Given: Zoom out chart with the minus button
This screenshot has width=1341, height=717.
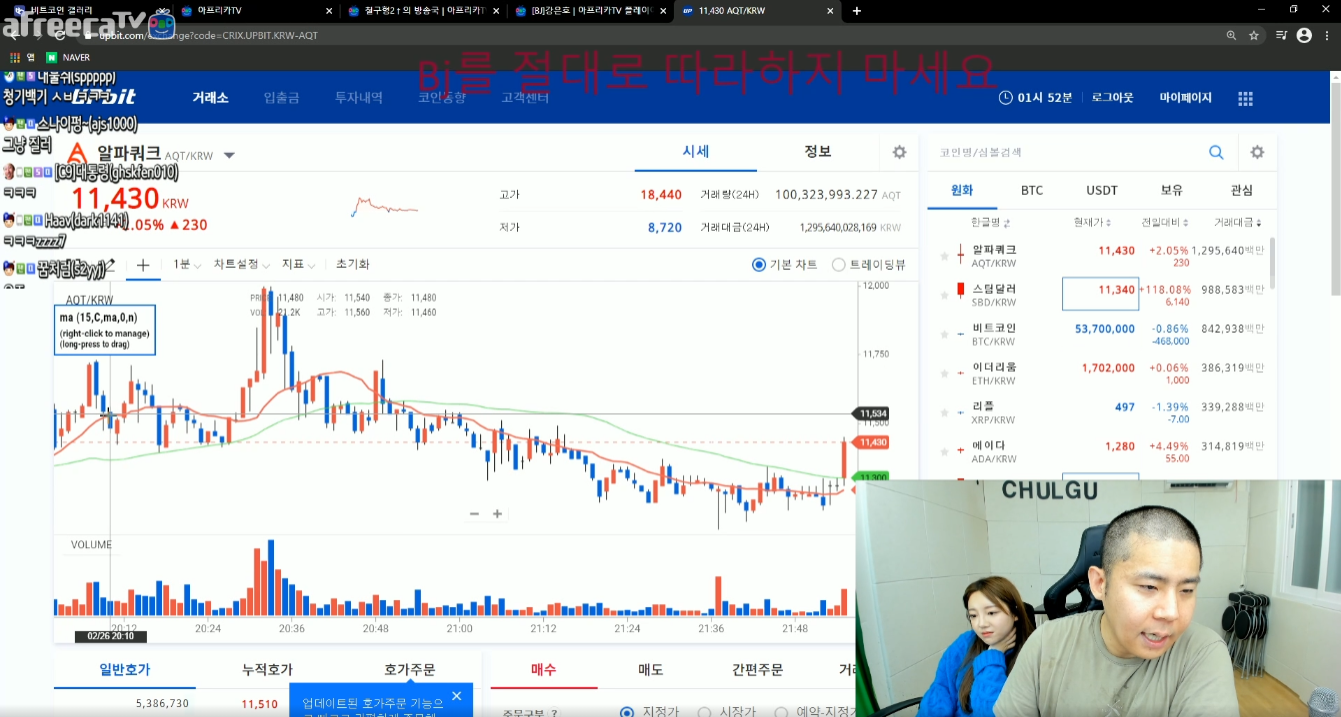Looking at the screenshot, I should pyautogui.click(x=474, y=514).
